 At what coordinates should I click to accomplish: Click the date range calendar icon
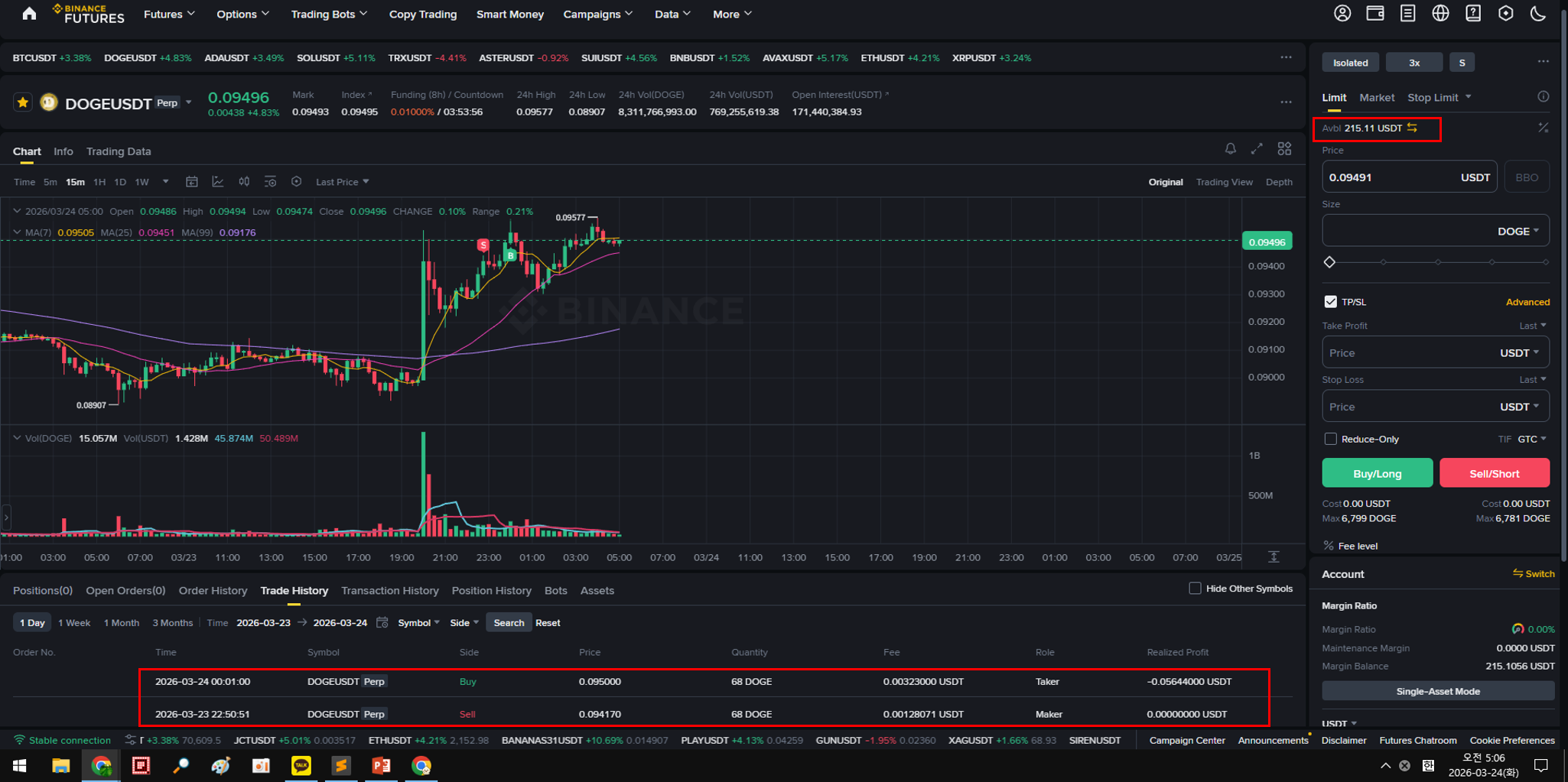(382, 622)
